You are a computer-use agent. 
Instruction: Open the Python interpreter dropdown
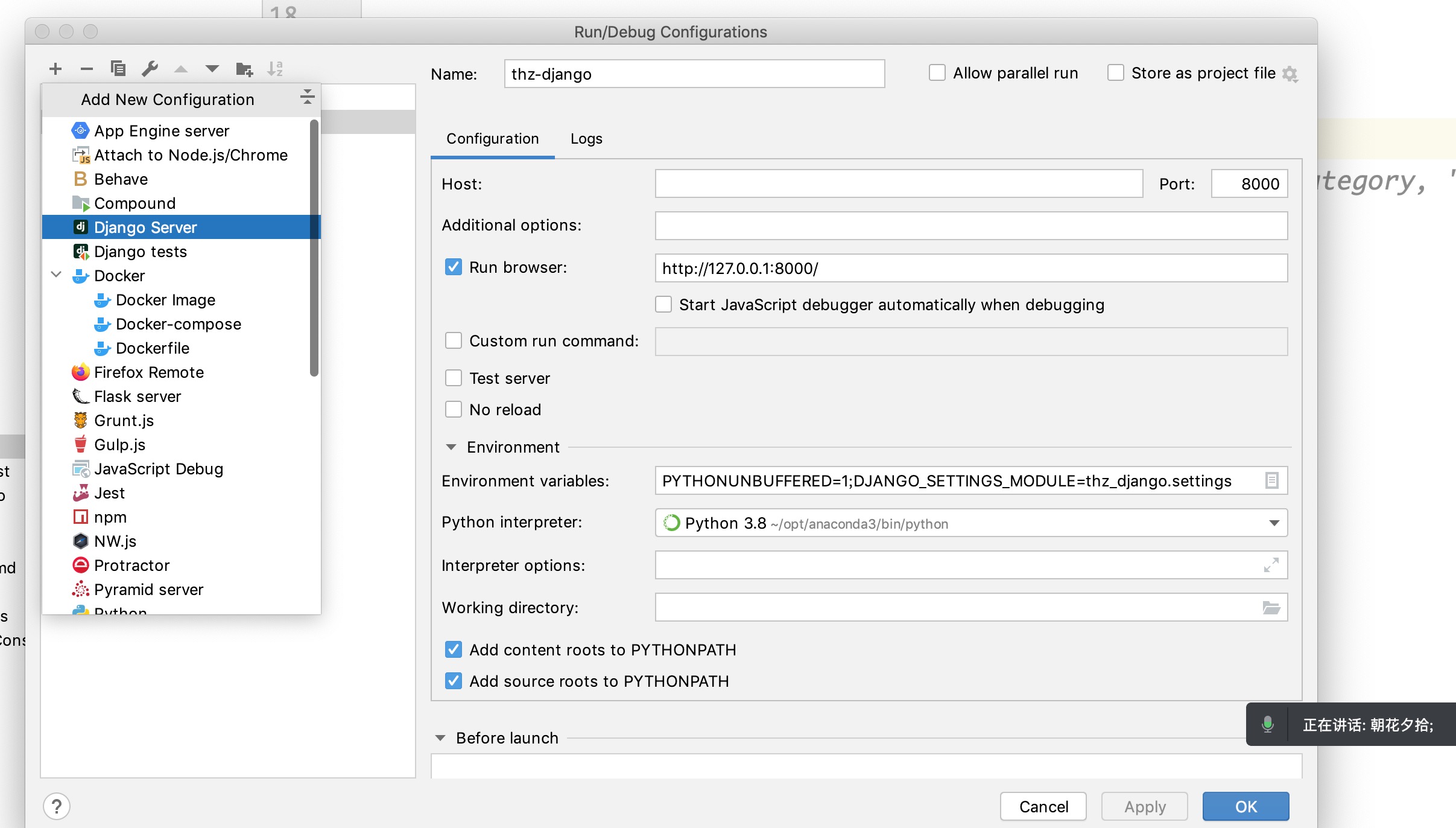pos(1274,523)
